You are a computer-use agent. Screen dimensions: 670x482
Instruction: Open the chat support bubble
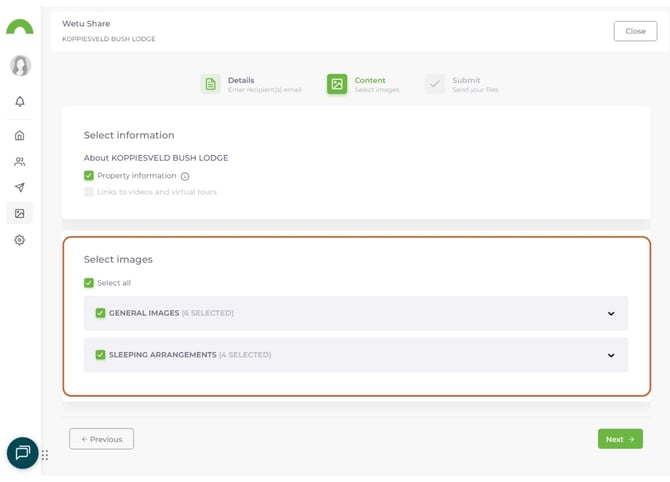coord(22,453)
